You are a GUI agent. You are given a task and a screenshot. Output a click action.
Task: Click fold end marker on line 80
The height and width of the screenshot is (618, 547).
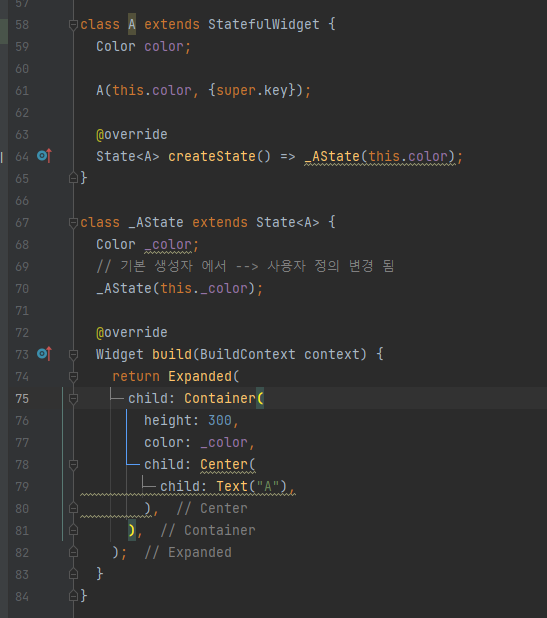73,508
